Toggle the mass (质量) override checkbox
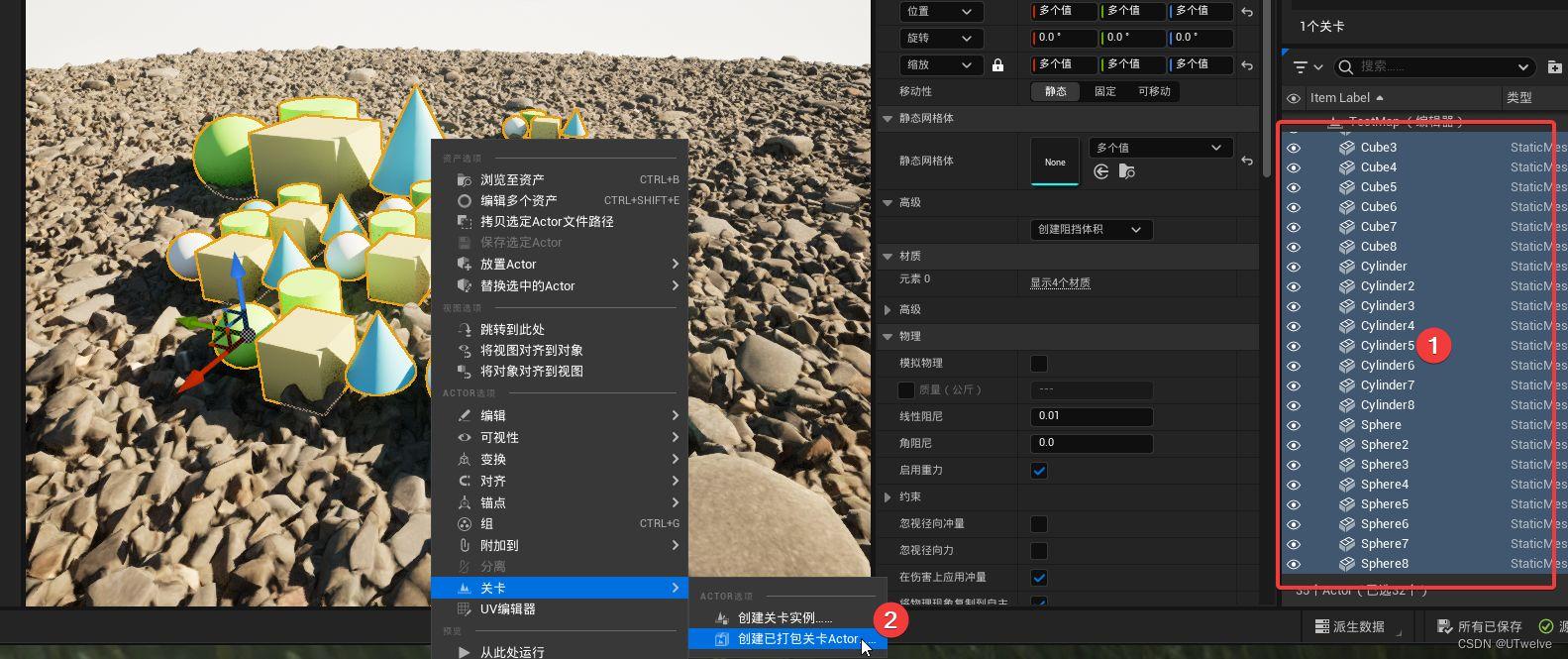 coord(906,390)
